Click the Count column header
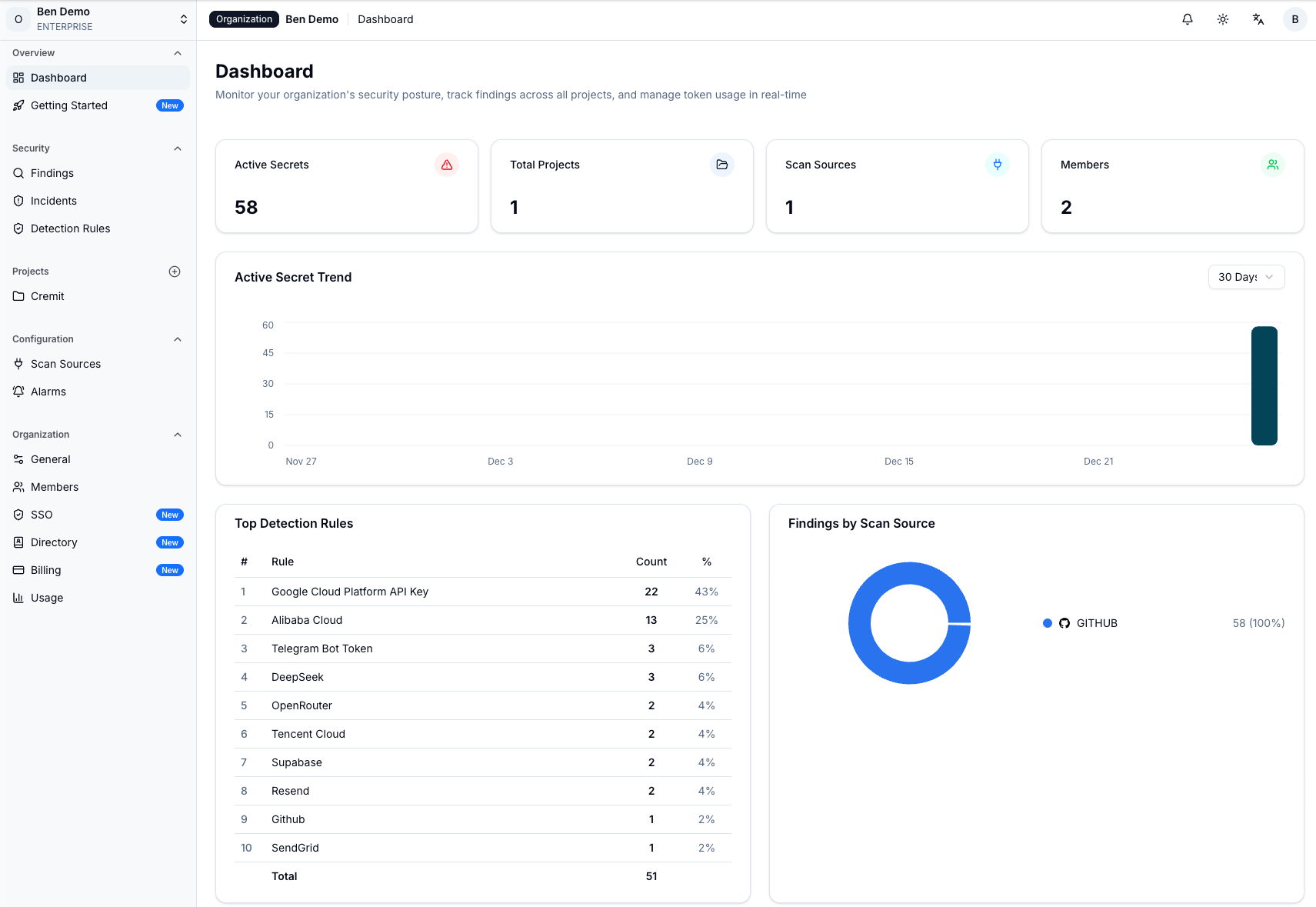This screenshot has width=1316, height=907. [651, 562]
